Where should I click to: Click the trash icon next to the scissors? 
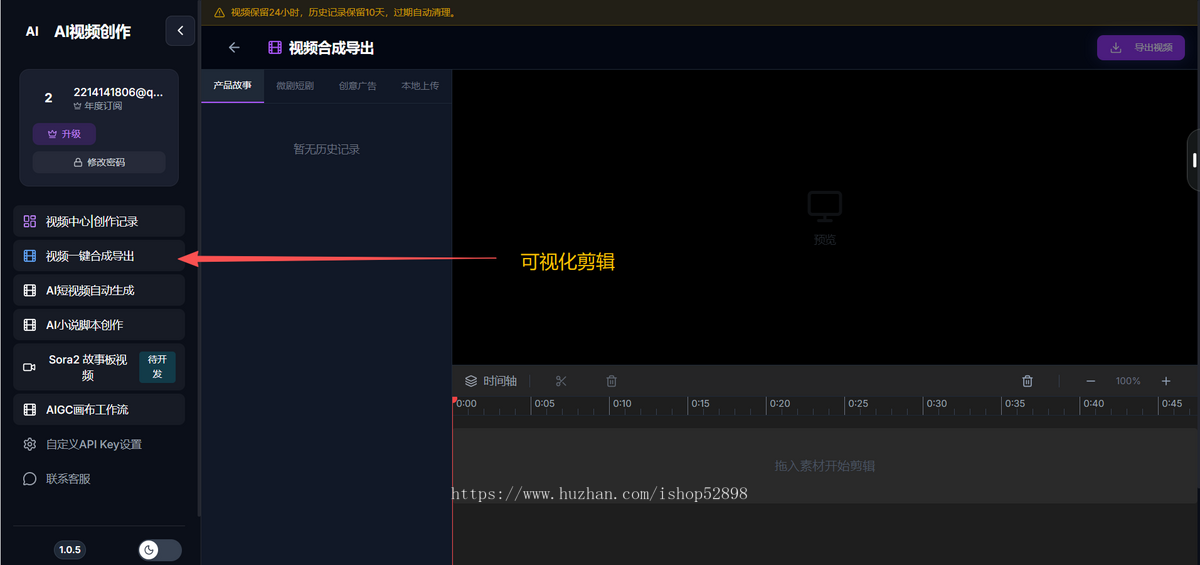coord(612,381)
